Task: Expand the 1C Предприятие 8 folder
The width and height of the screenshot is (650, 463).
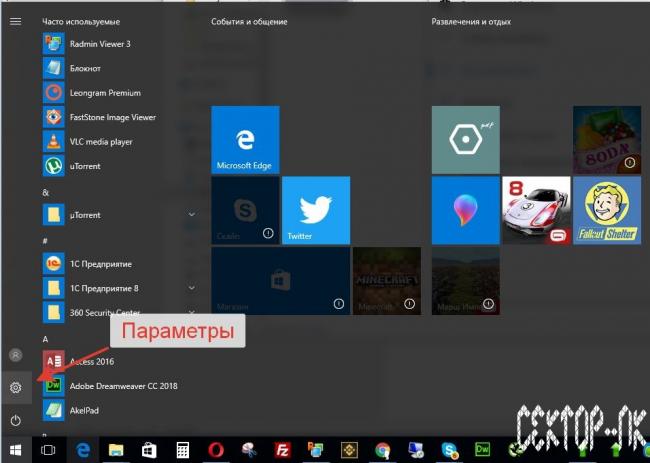Action: [190, 288]
